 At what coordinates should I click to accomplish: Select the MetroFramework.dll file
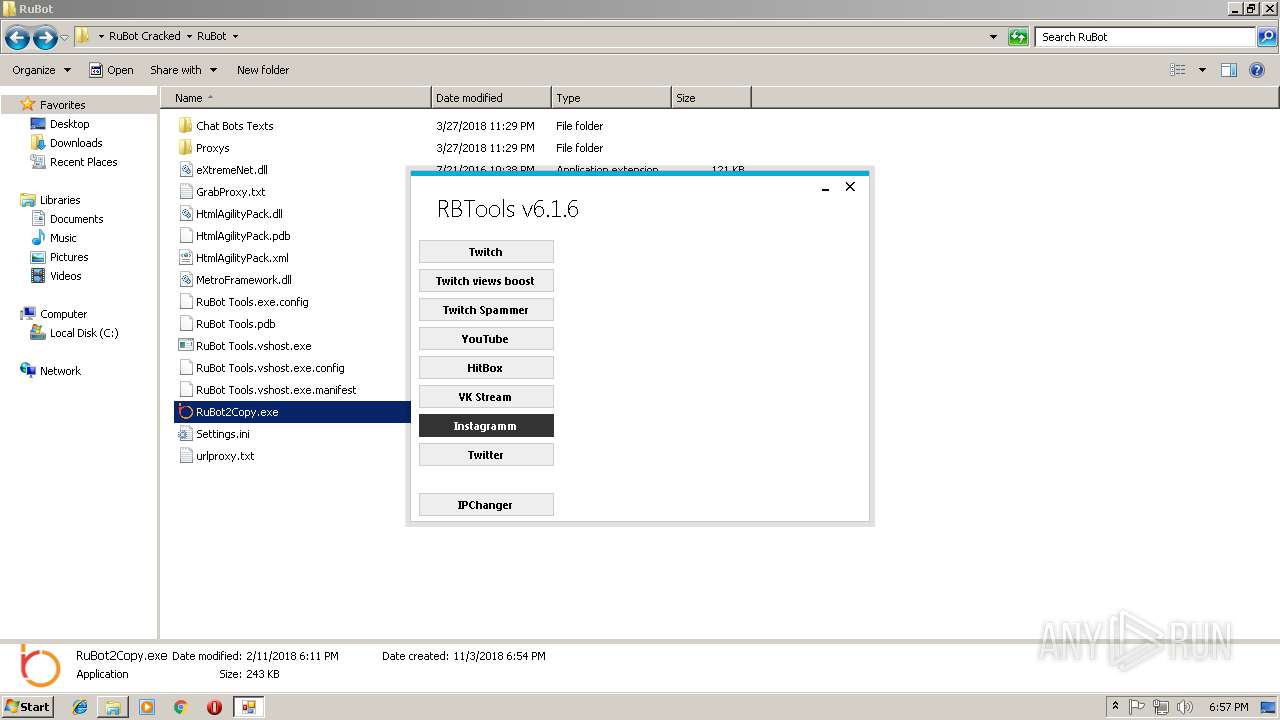coord(244,280)
